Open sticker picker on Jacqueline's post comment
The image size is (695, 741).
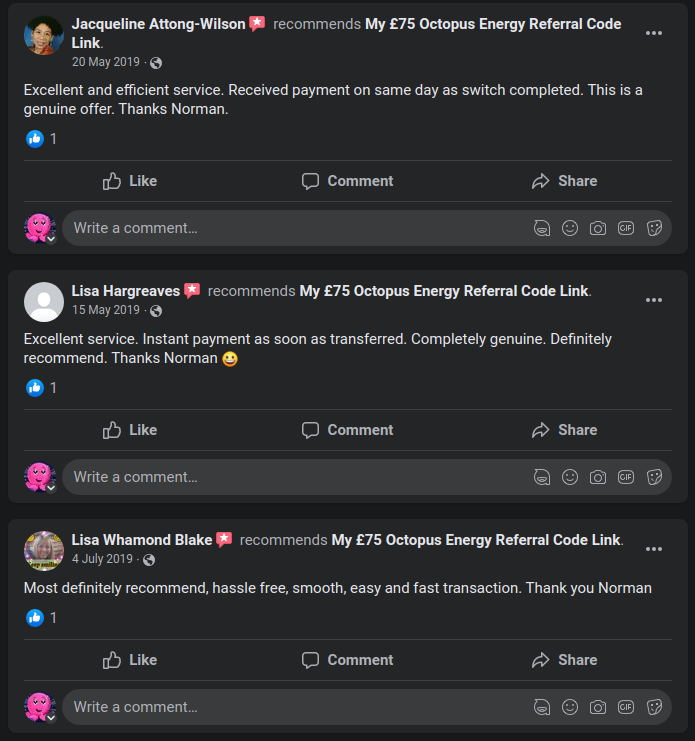pyautogui.click(x=654, y=228)
